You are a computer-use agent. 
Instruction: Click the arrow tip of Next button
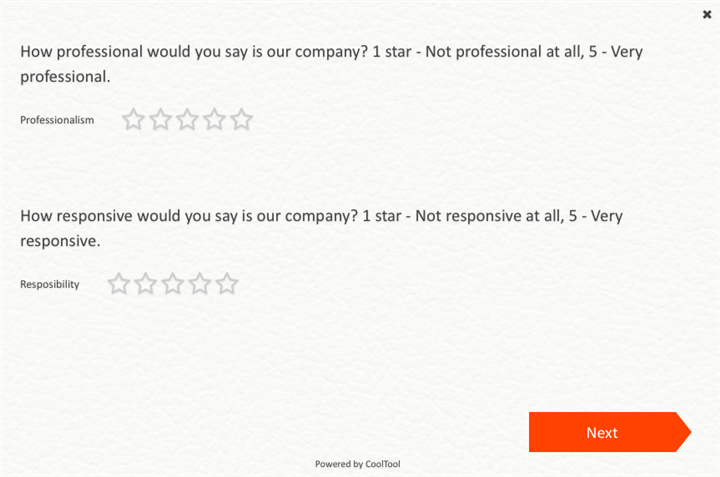click(684, 432)
